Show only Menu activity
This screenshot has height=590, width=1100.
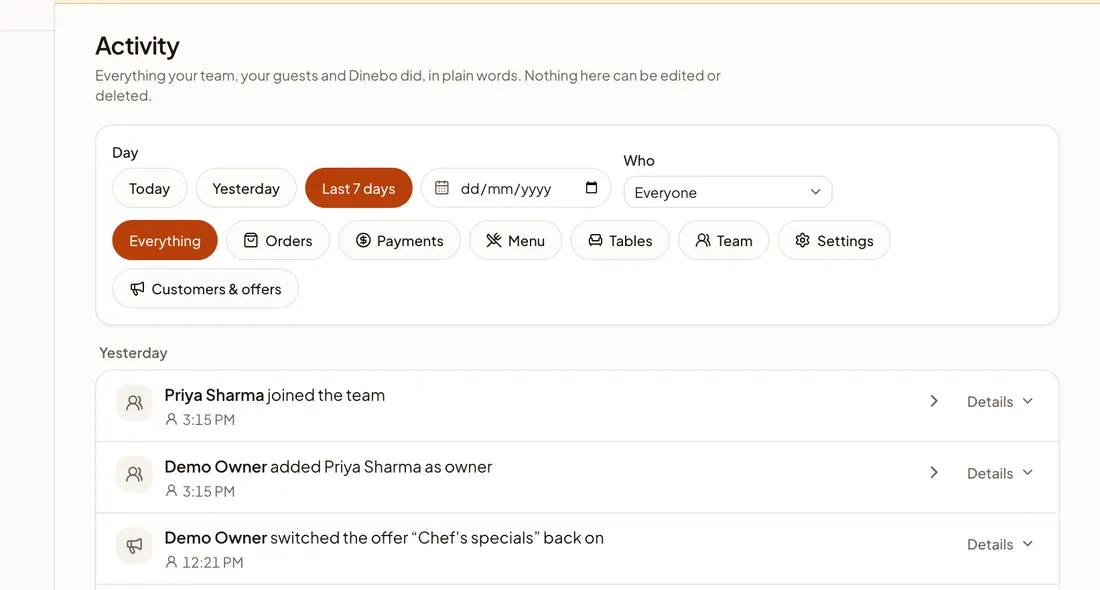pos(516,241)
